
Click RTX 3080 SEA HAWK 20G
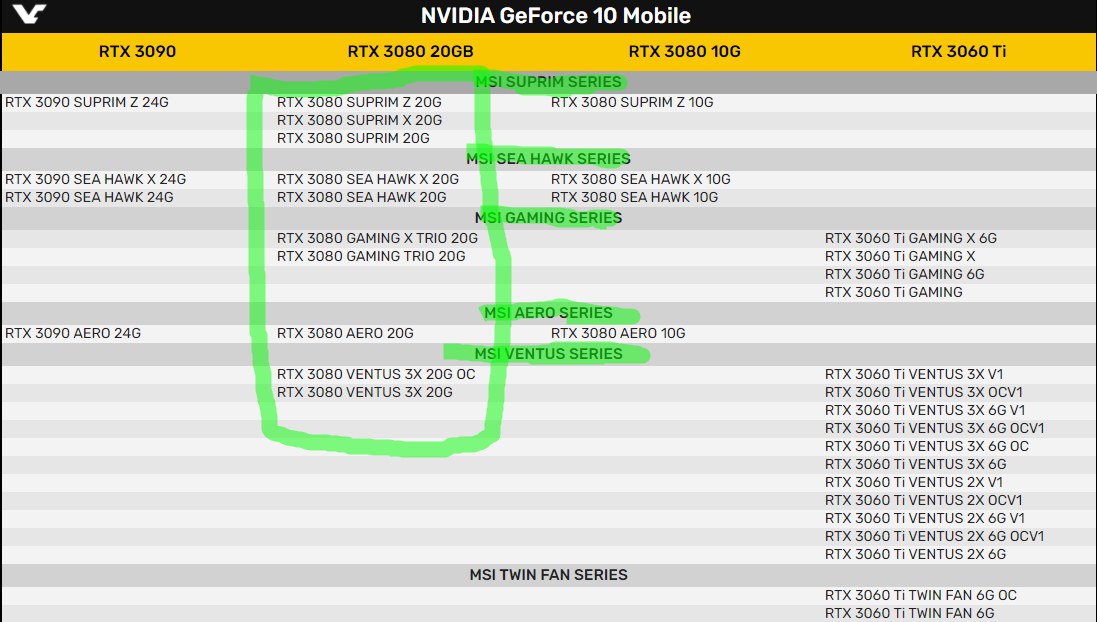362,197
